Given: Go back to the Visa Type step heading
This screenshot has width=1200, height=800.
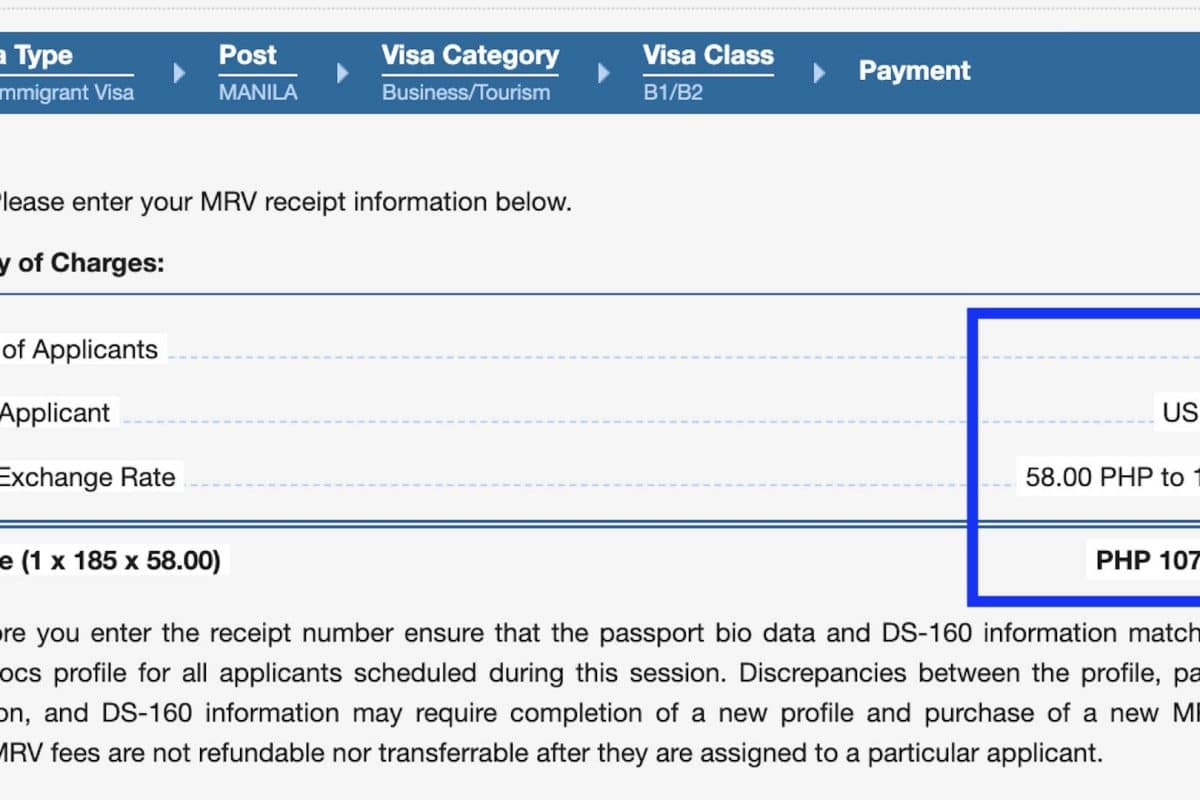Looking at the screenshot, I should click(36, 56).
